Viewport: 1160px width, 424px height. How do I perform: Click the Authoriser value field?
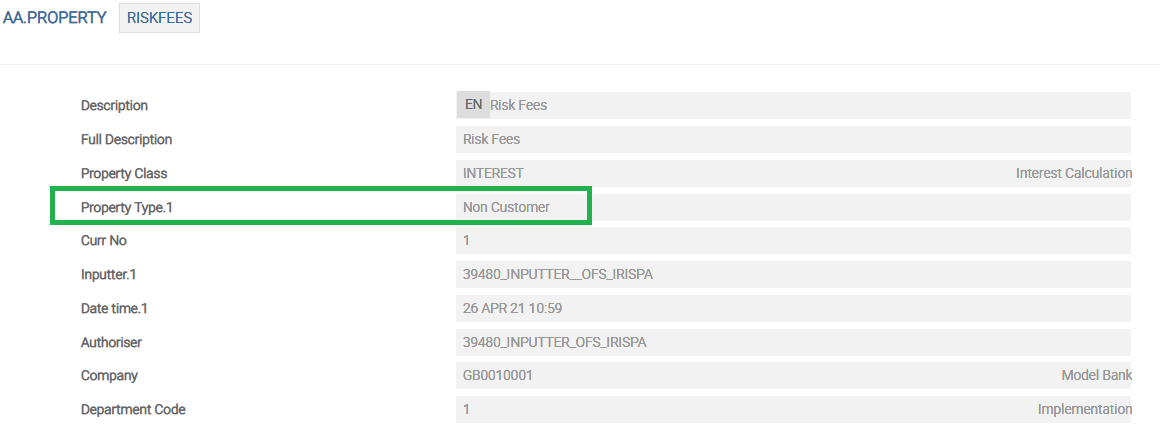(x=792, y=342)
